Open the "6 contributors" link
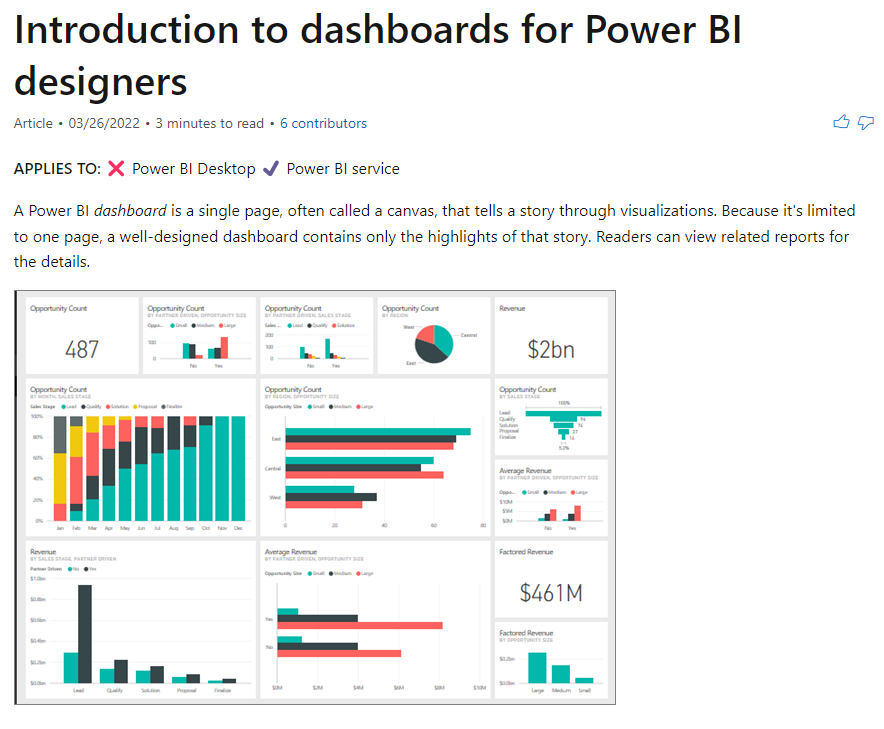The height and width of the screenshot is (729, 884). [x=323, y=123]
